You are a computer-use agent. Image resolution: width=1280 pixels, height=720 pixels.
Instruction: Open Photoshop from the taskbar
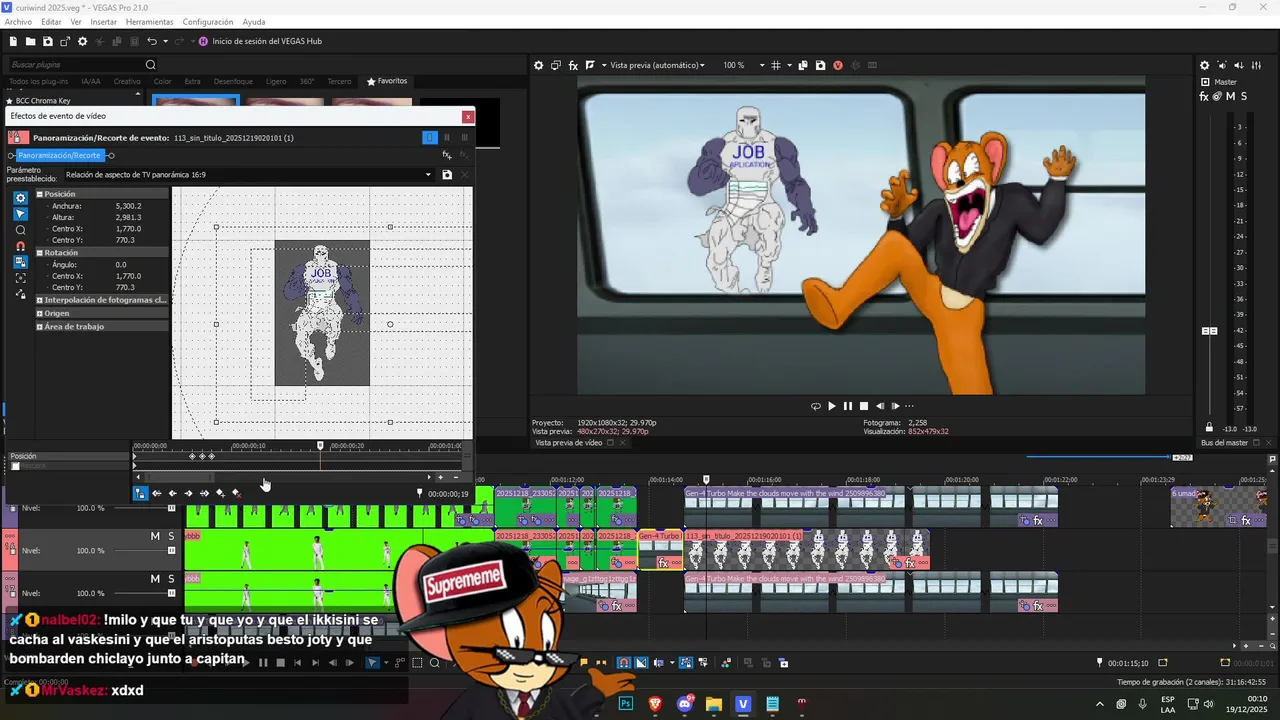(626, 704)
